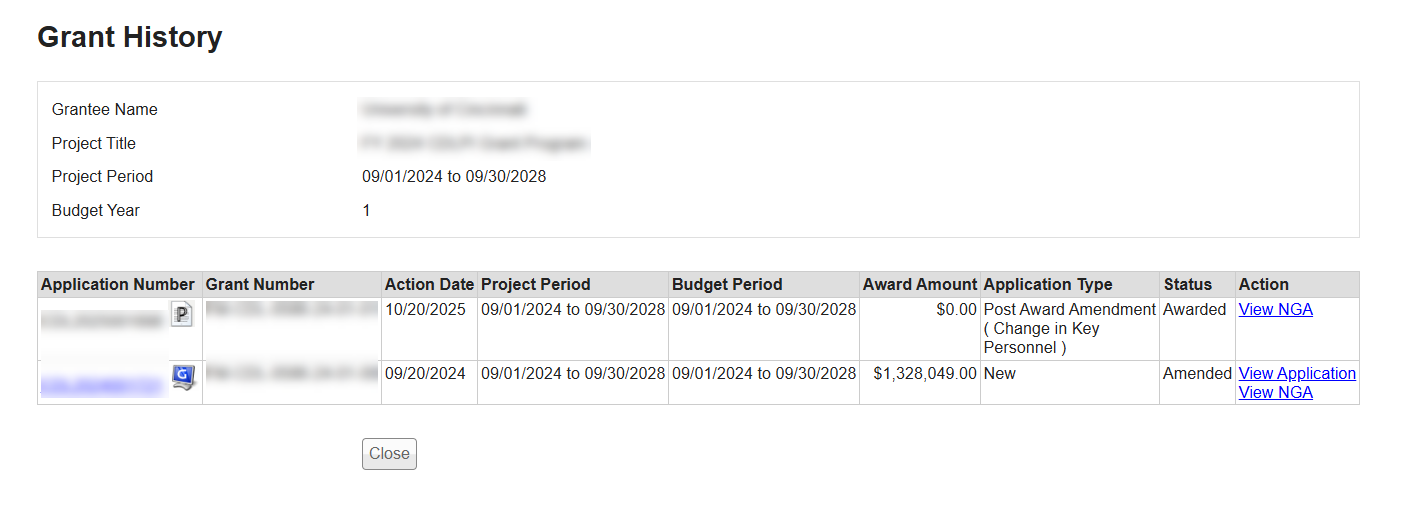
Task: Open View Application for the New grant
Action: 1297,373
